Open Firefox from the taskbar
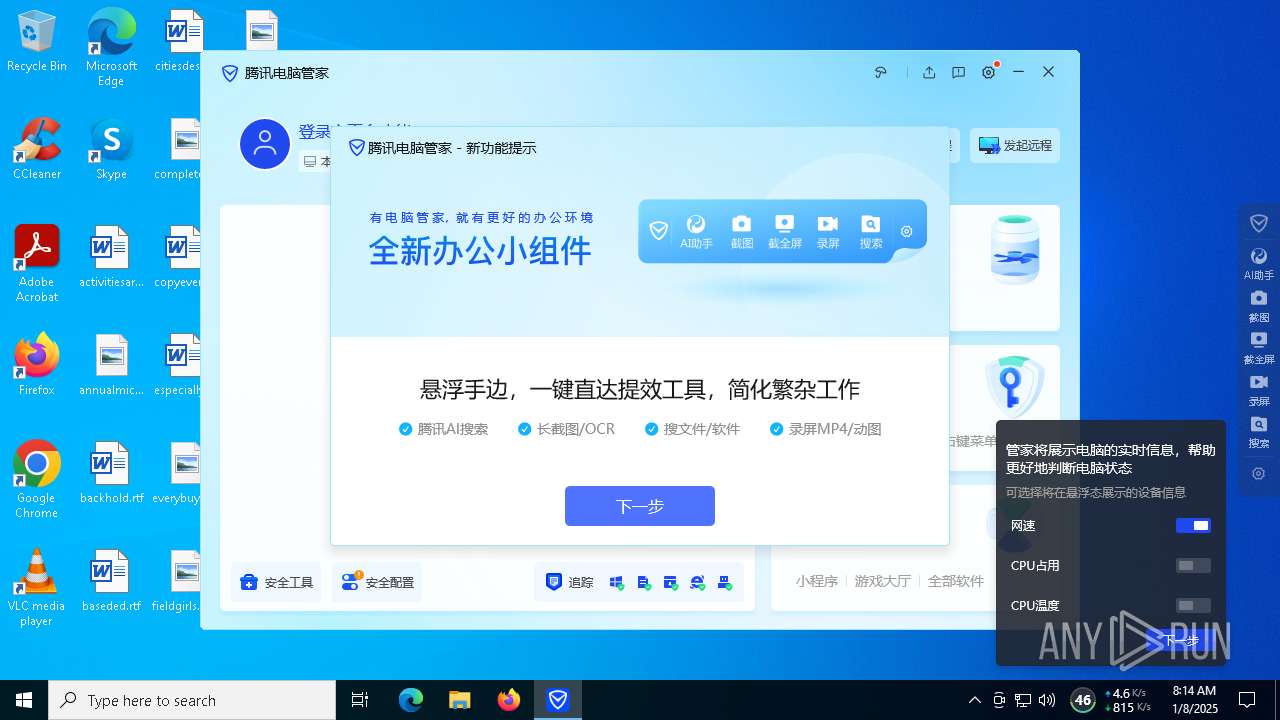Screen dimensions: 1280x720 pos(509,700)
